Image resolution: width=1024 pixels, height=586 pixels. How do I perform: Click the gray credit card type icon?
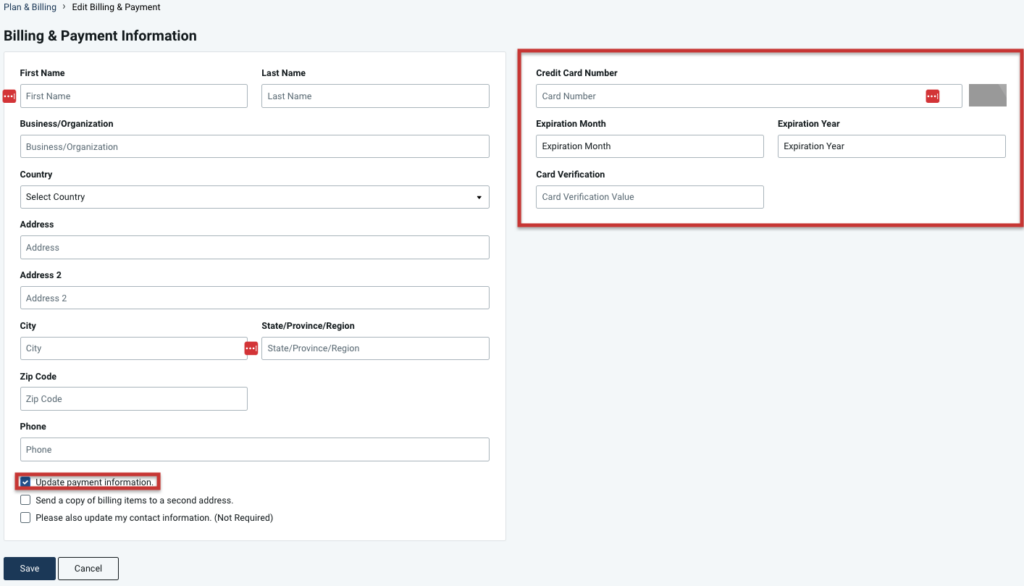pos(987,96)
